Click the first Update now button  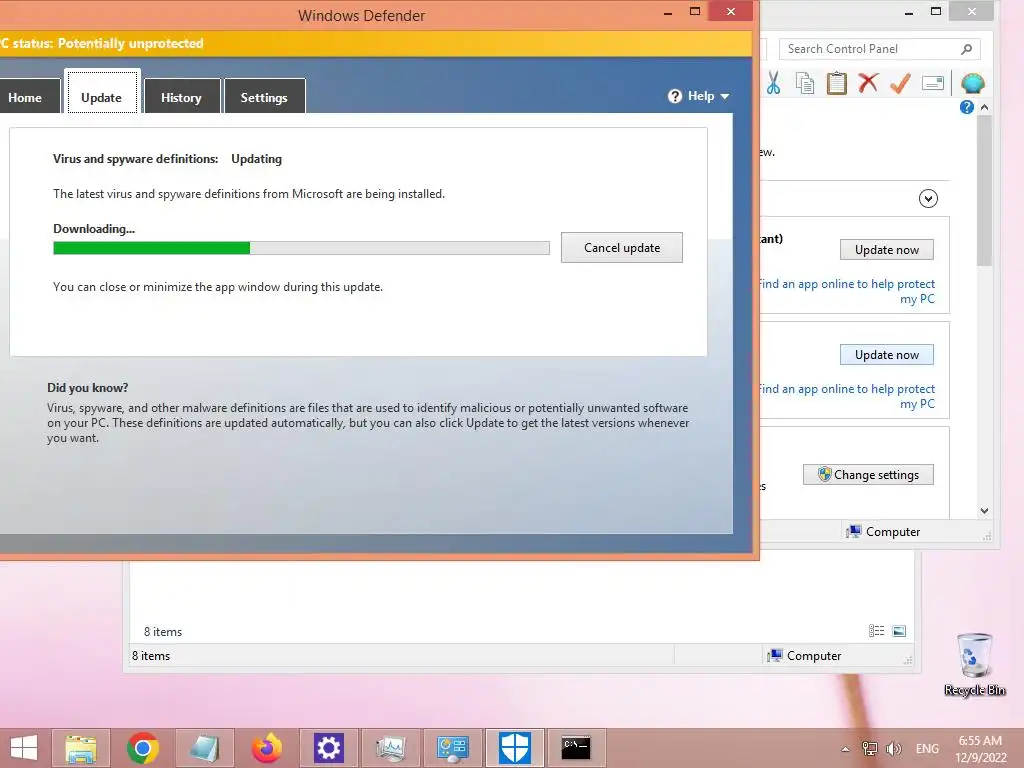pyautogui.click(x=886, y=249)
